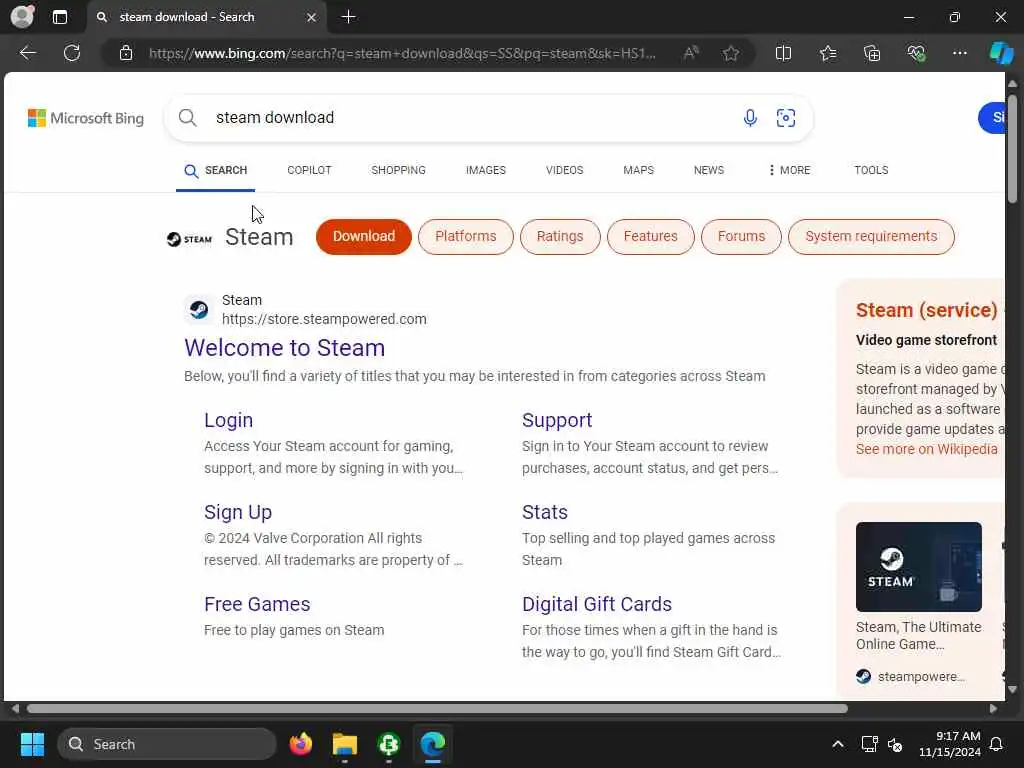Search using voice microphone icon
1024x768 pixels.
[750, 118]
